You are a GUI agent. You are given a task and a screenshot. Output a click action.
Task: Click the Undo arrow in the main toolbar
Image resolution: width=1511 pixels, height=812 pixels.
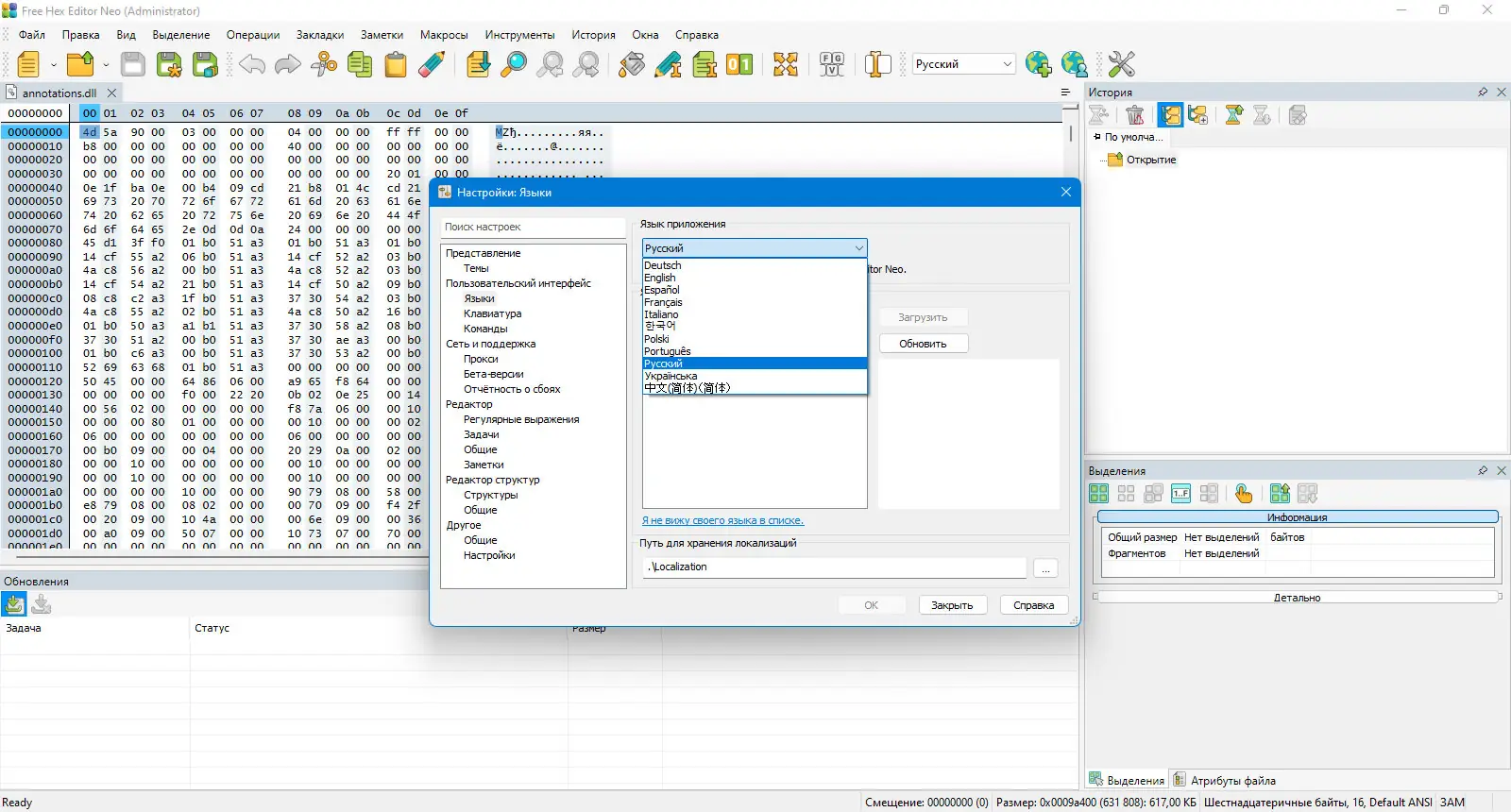(x=252, y=64)
